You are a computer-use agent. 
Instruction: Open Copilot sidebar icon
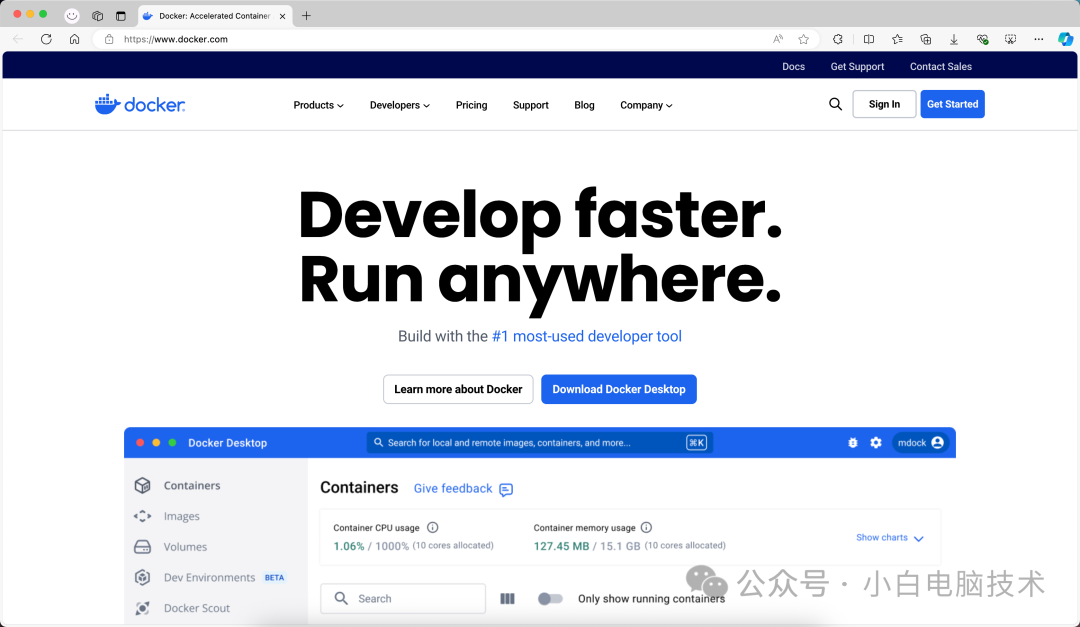click(x=1066, y=39)
